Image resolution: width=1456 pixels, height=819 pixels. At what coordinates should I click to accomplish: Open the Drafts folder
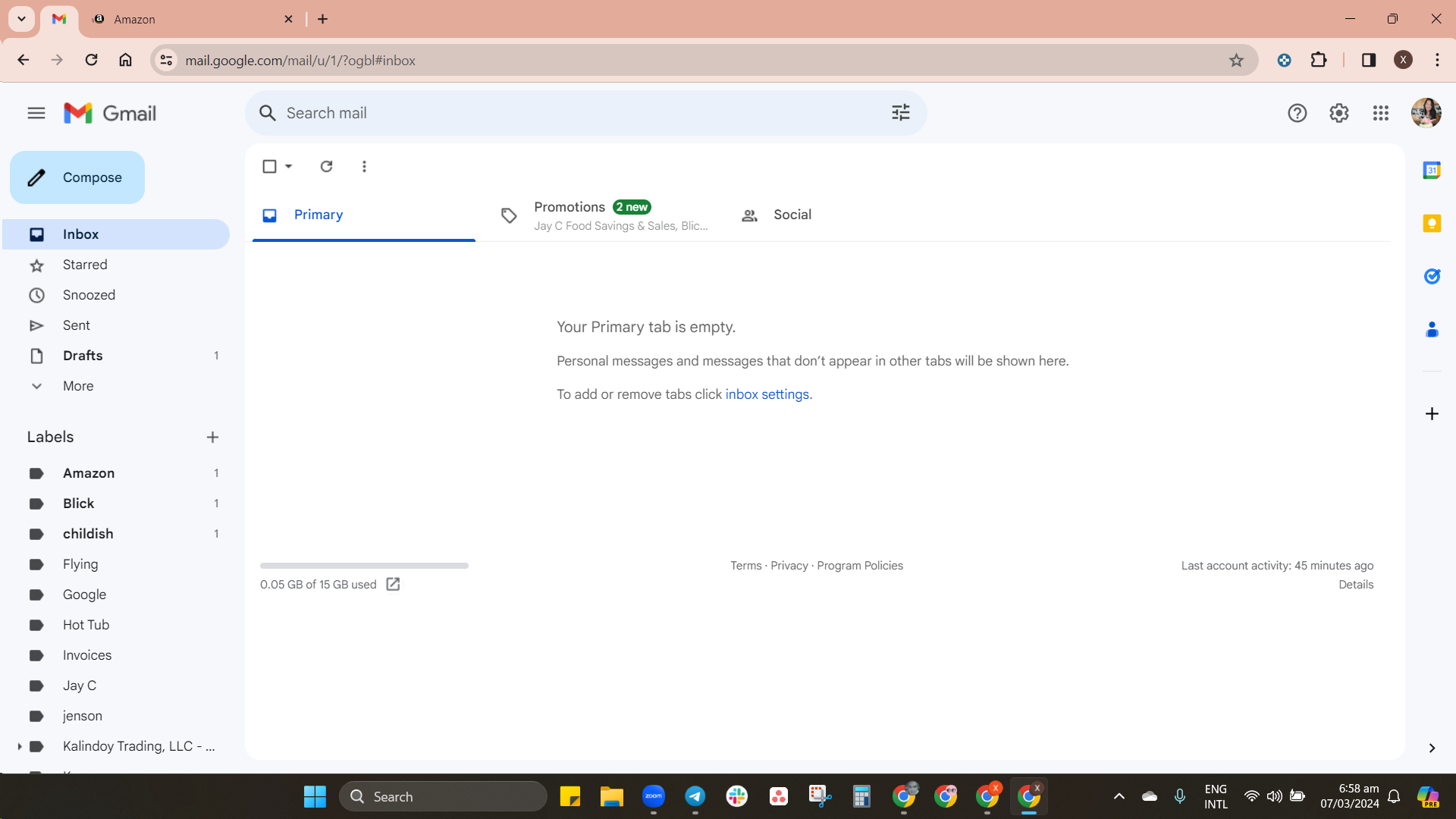pos(116,356)
